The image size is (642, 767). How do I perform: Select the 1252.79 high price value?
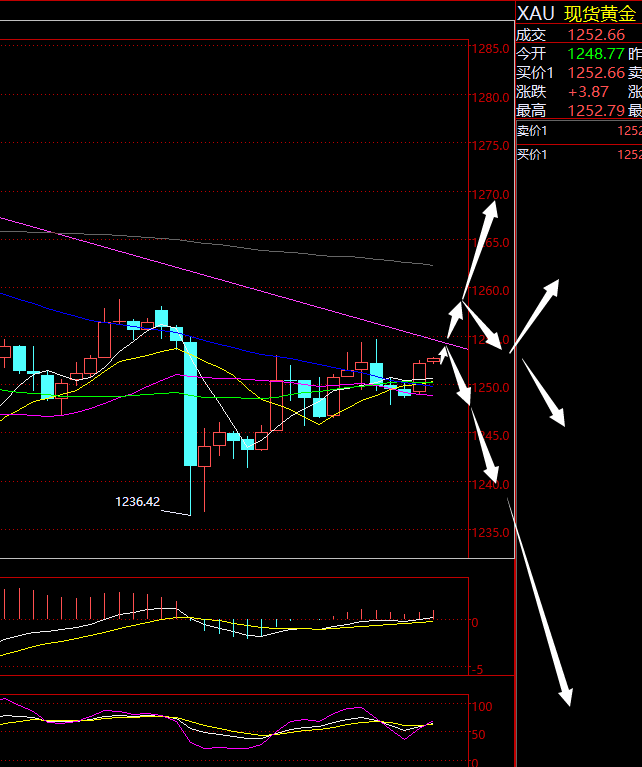[x=596, y=111]
